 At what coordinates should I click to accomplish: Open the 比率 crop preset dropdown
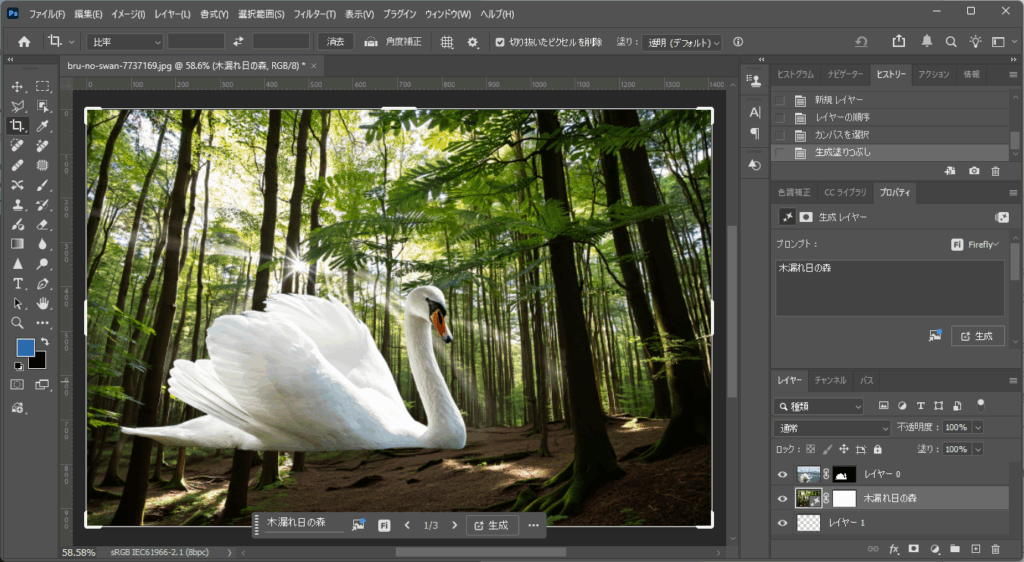tap(126, 42)
